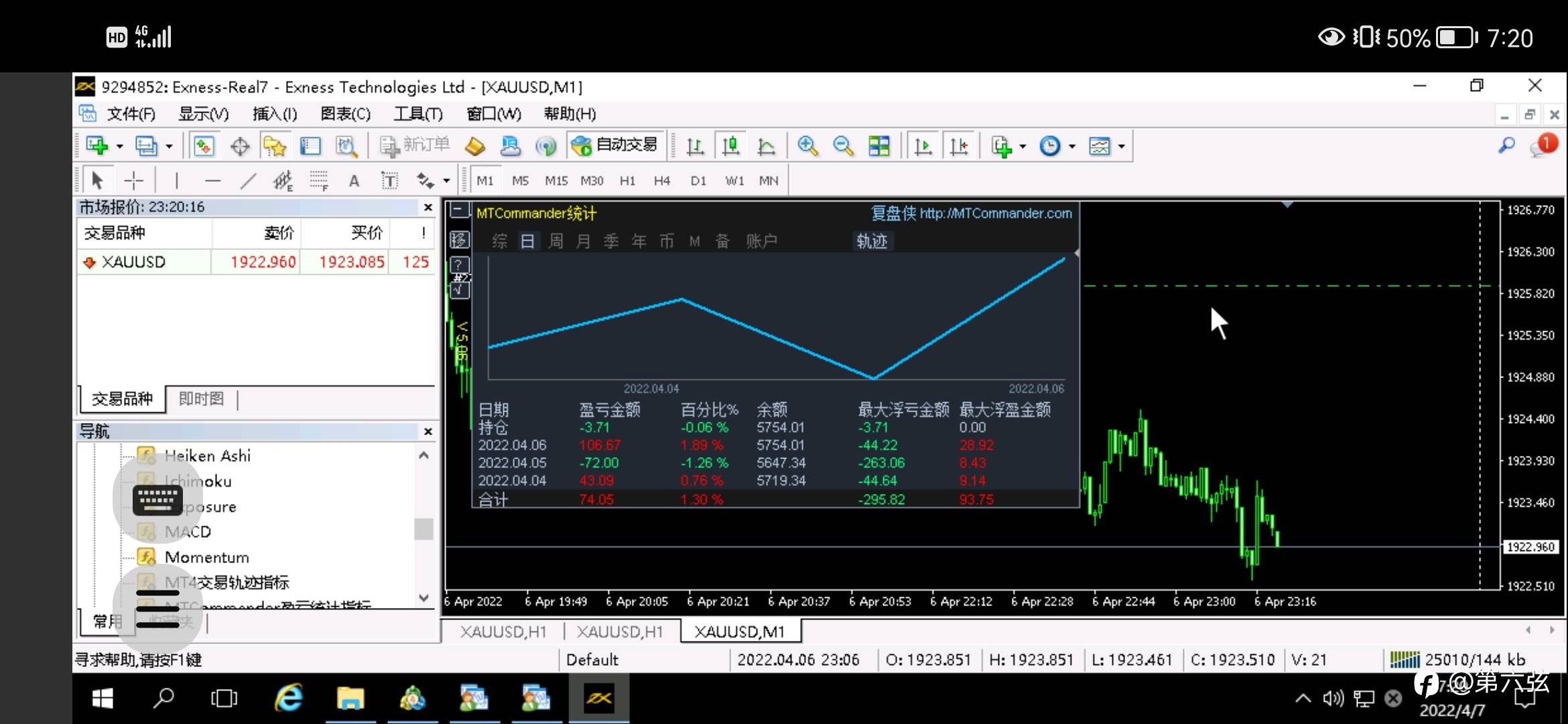Open the MTCommander.com link
The height and width of the screenshot is (724, 1568).
pos(995,213)
